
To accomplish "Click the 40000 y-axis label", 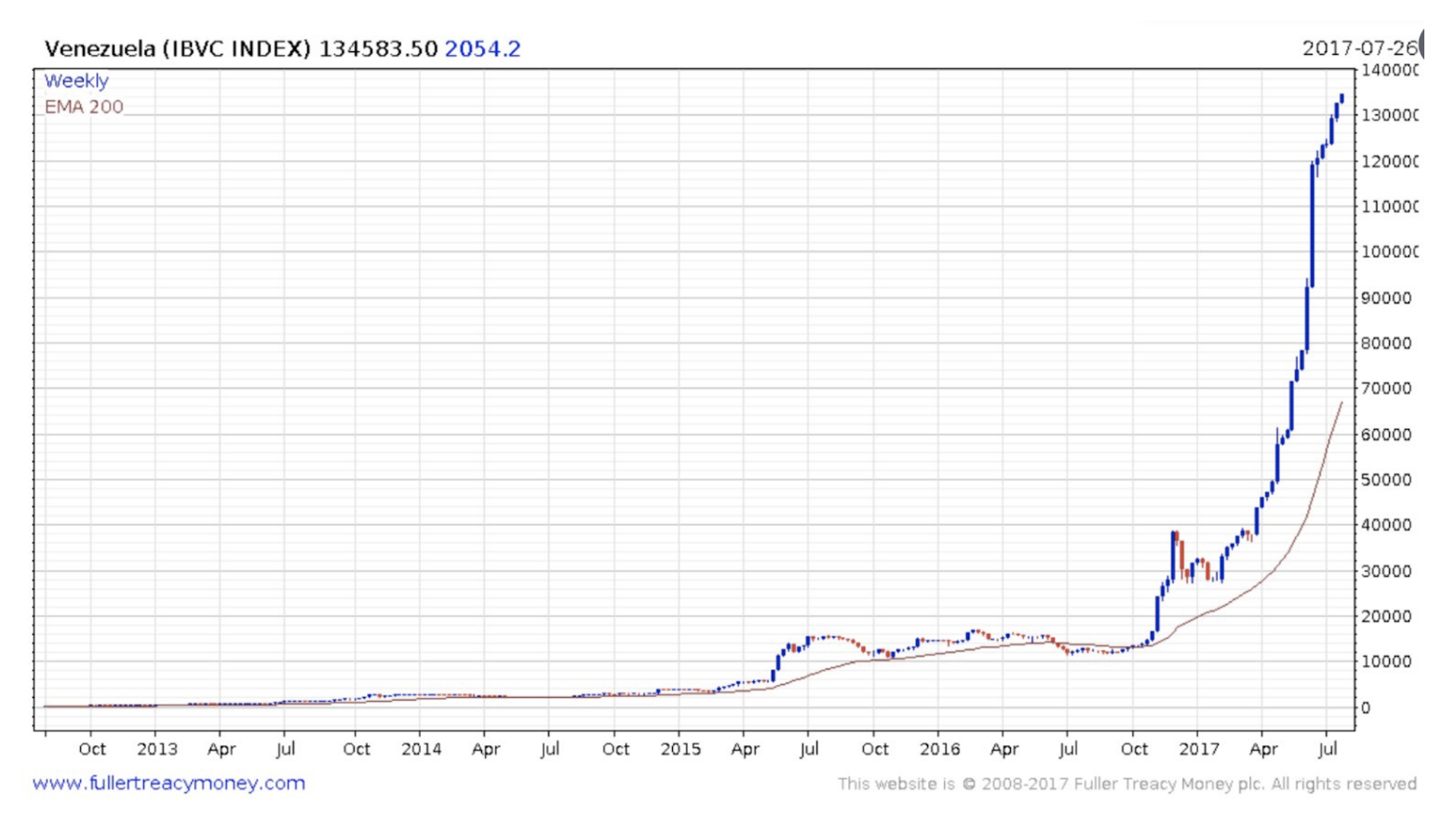I will coord(1386,525).
